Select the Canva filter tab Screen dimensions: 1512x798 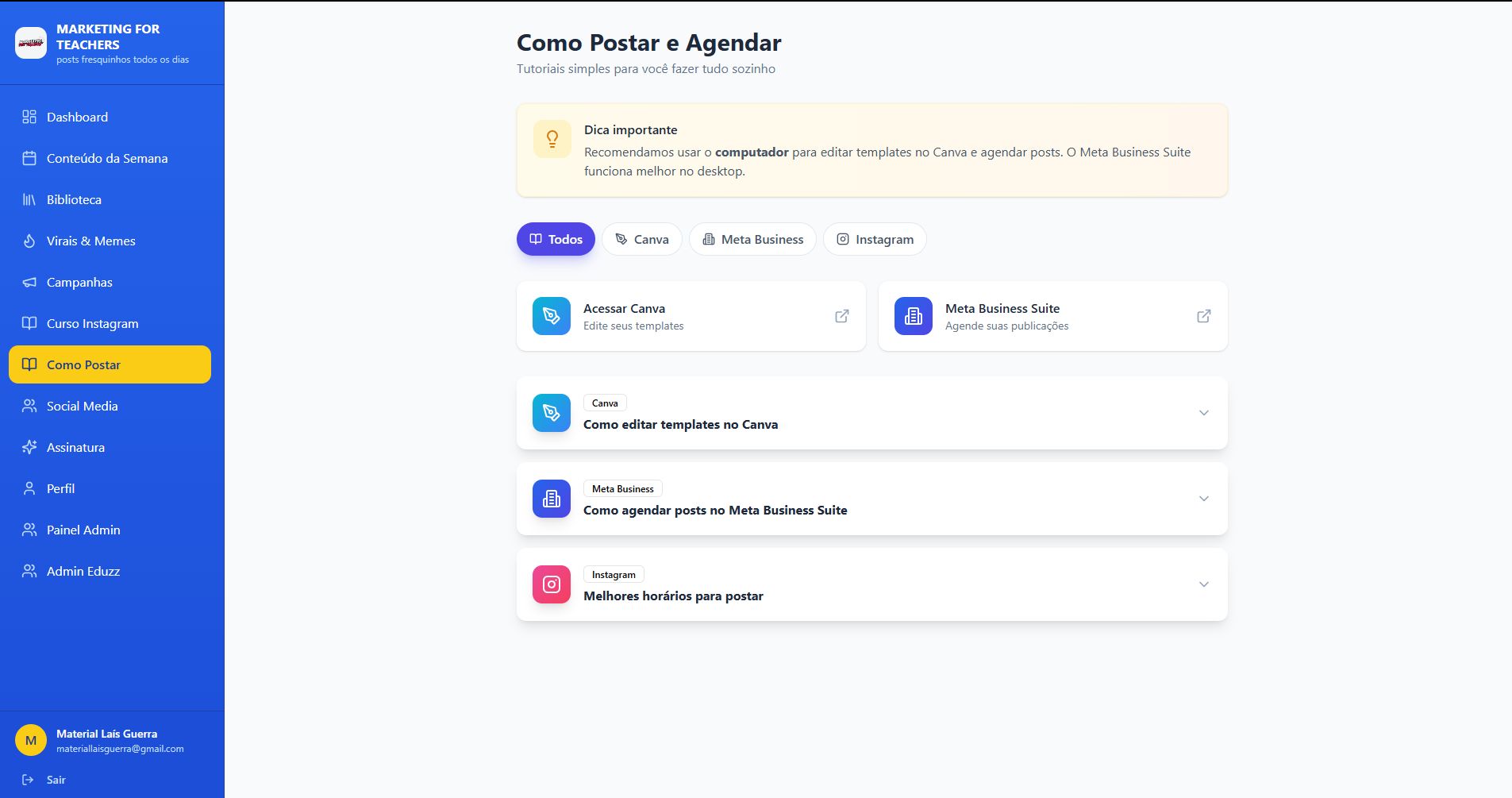click(642, 239)
